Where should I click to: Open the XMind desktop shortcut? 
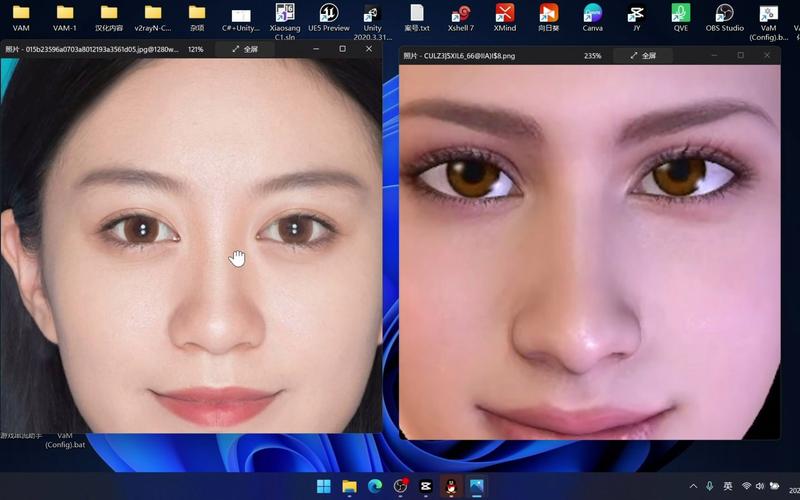click(x=505, y=14)
